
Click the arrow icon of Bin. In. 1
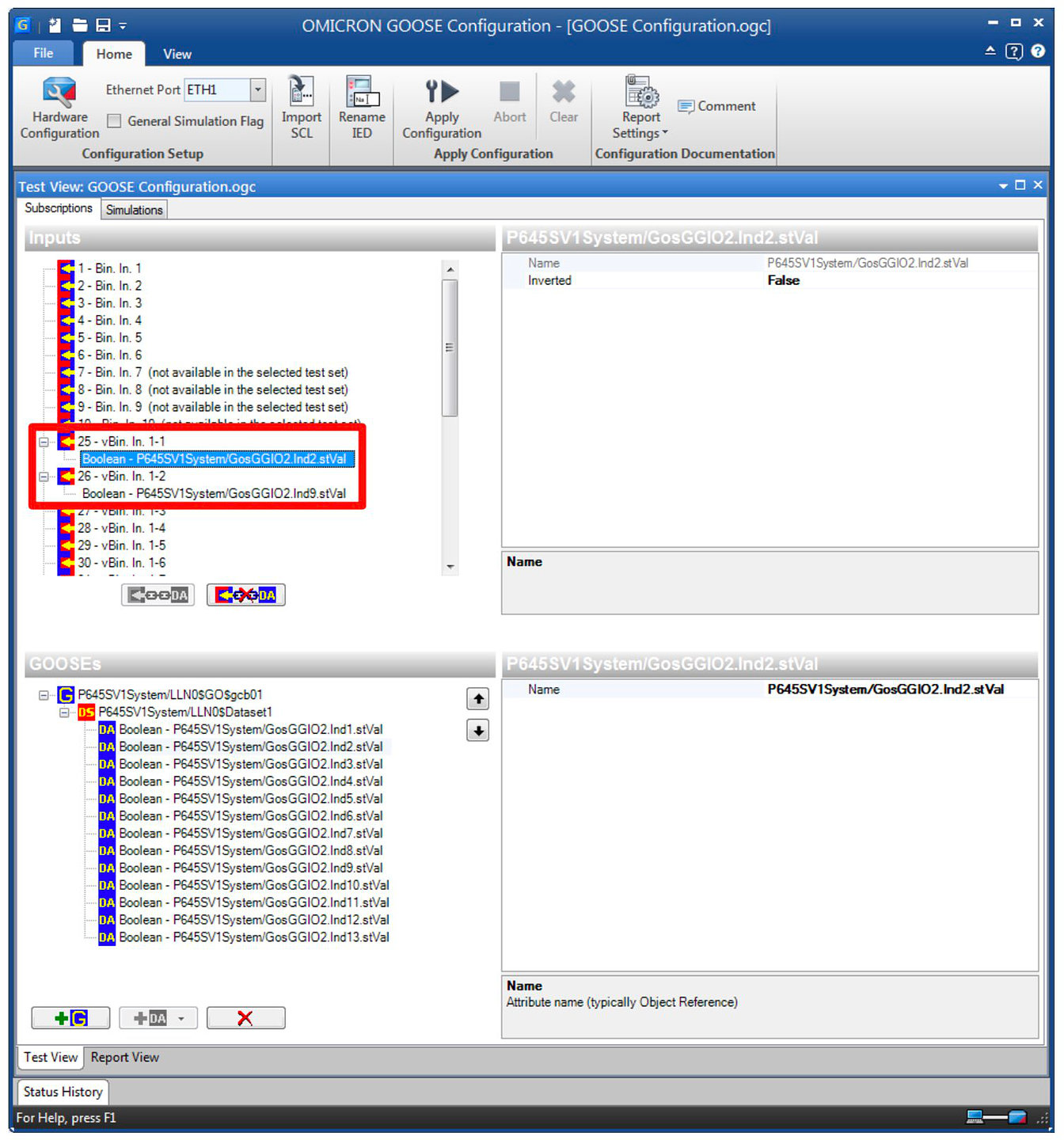click(x=66, y=268)
